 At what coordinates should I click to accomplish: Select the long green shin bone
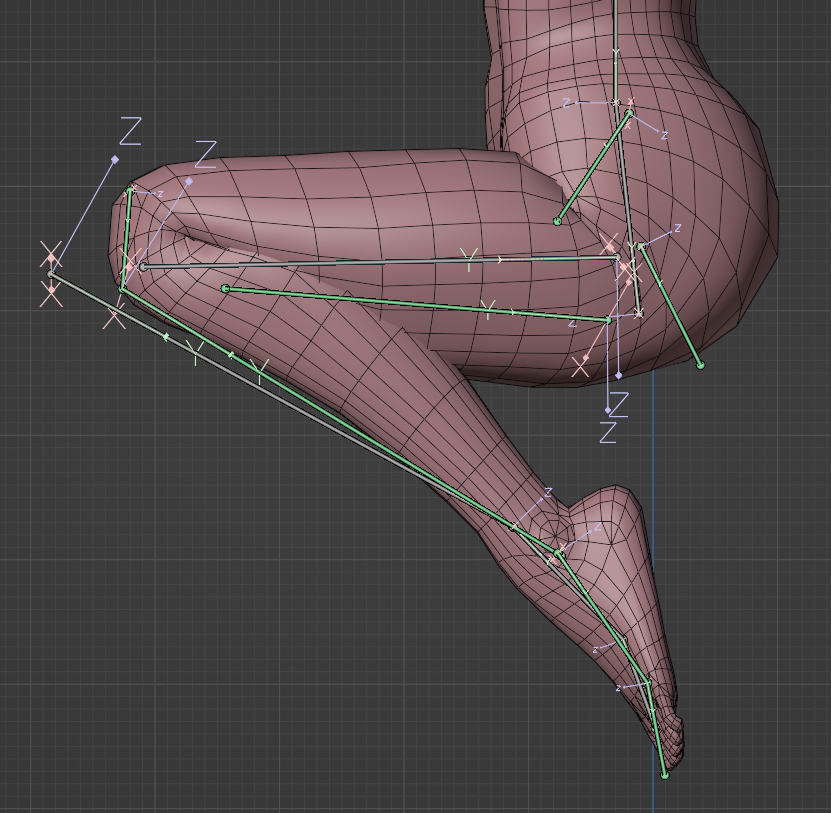[x=339, y=421]
